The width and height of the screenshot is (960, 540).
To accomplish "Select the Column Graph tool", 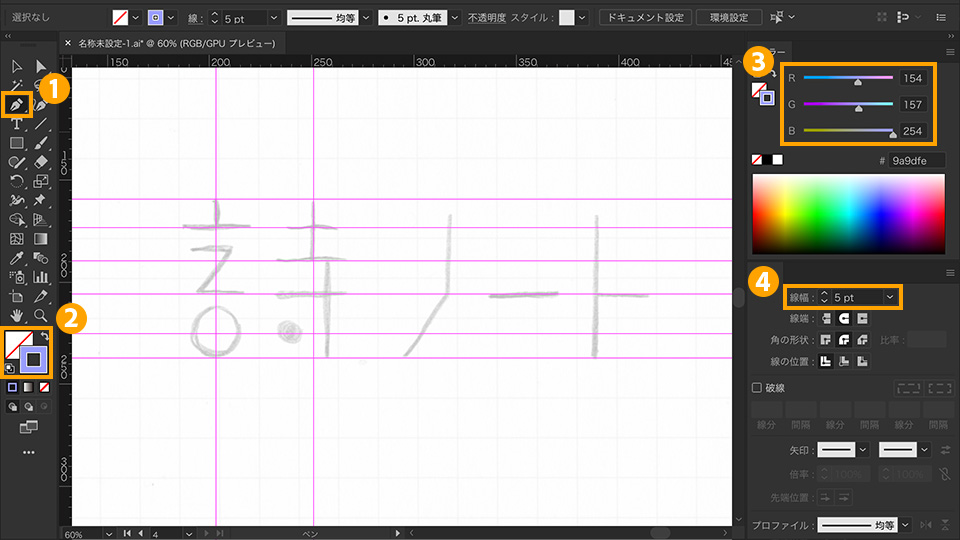I will point(40,277).
